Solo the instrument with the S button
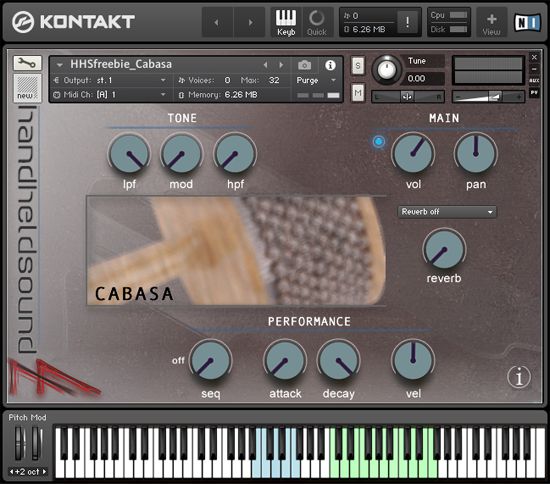The height and width of the screenshot is (484, 550). [x=357, y=66]
